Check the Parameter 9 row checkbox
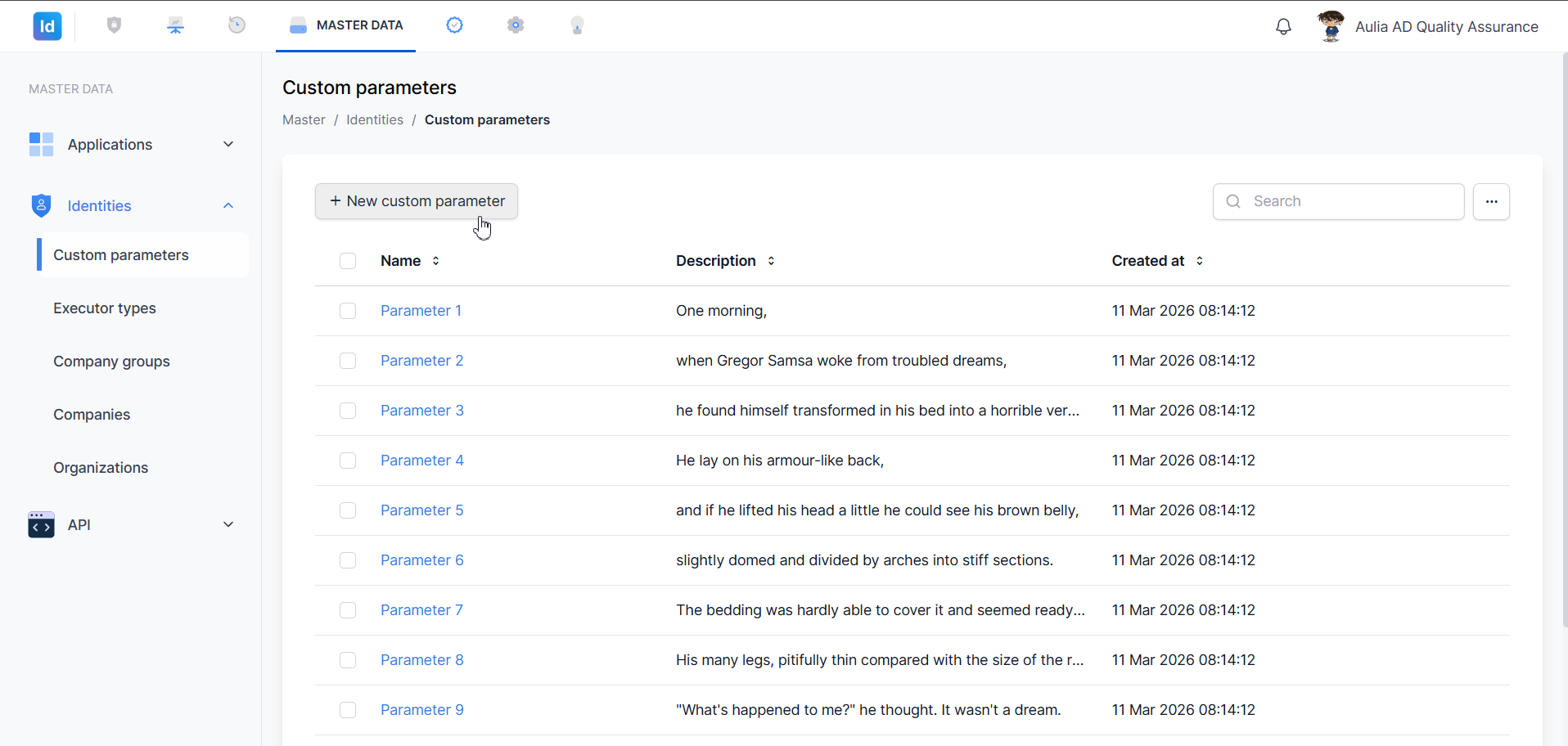Image resolution: width=1568 pixels, height=746 pixels. tap(348, 710)
